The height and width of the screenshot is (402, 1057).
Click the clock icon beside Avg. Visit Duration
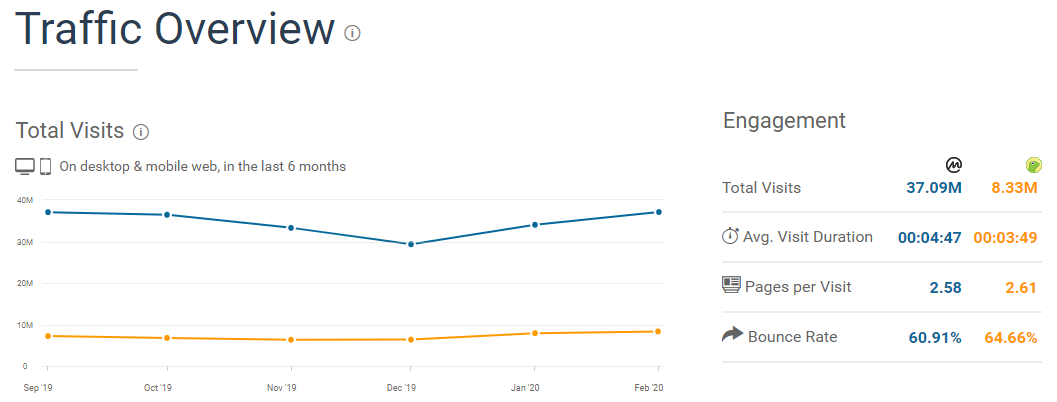tap(730, 237)
